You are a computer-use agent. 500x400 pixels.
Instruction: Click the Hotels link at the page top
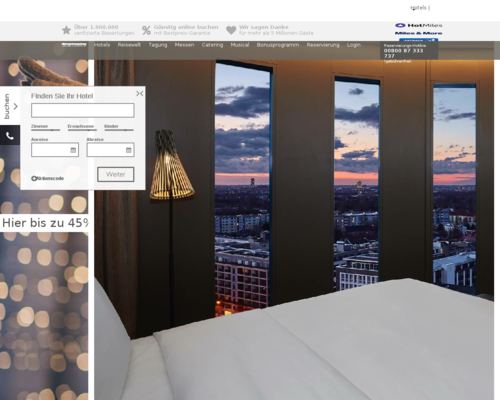(x=419, y=8)
